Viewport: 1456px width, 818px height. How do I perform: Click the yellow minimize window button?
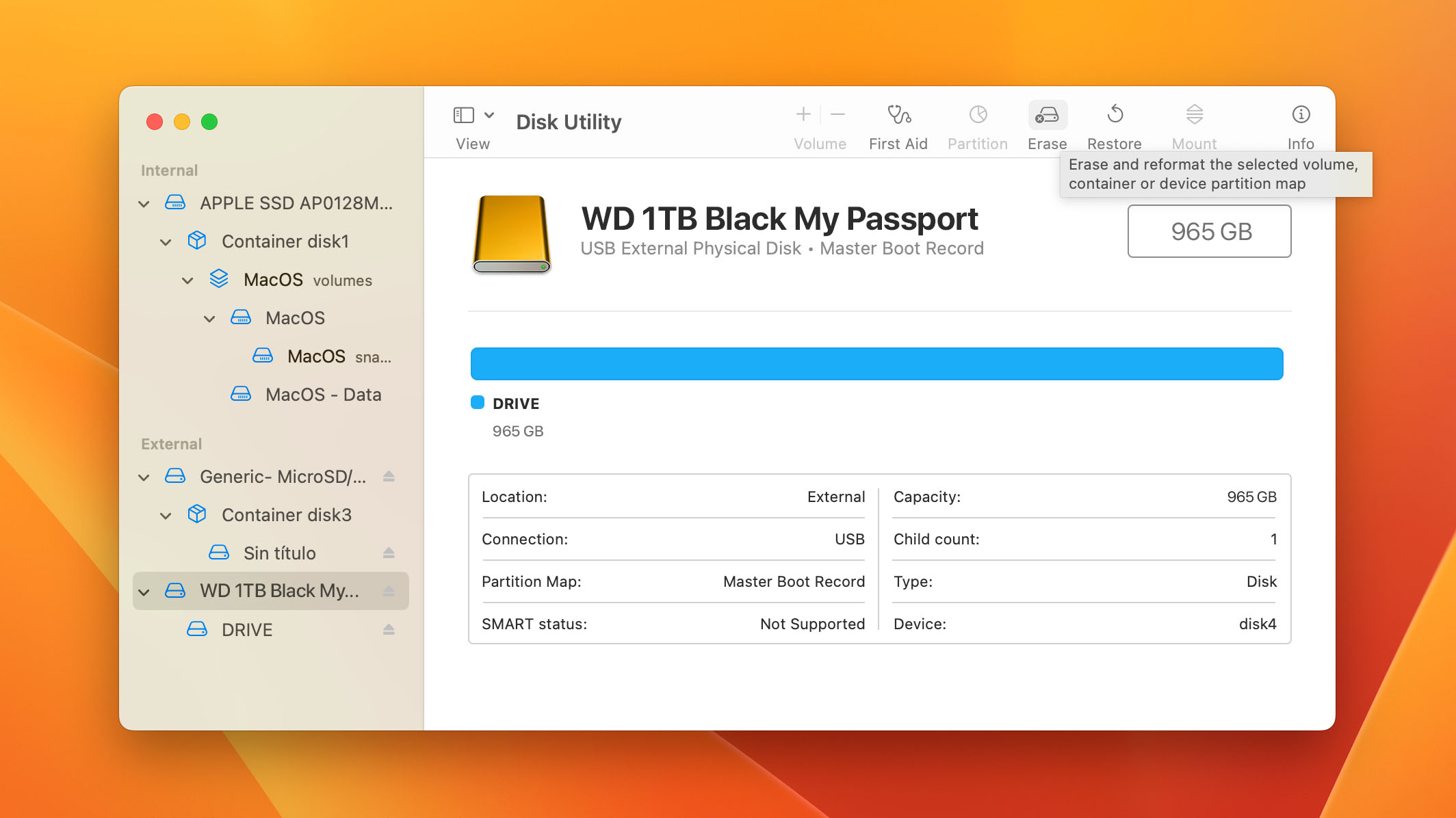(182, 122)
